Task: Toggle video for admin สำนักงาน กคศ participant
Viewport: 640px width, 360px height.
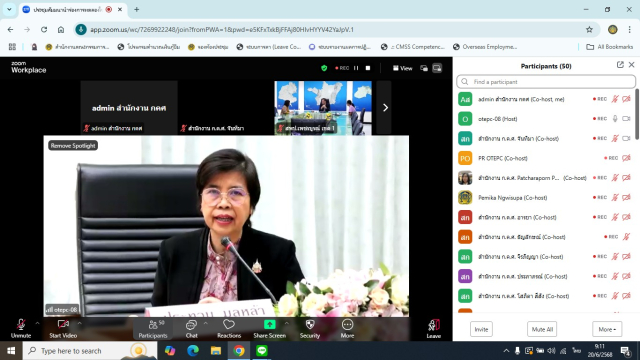Action: [x=626, y=99]
